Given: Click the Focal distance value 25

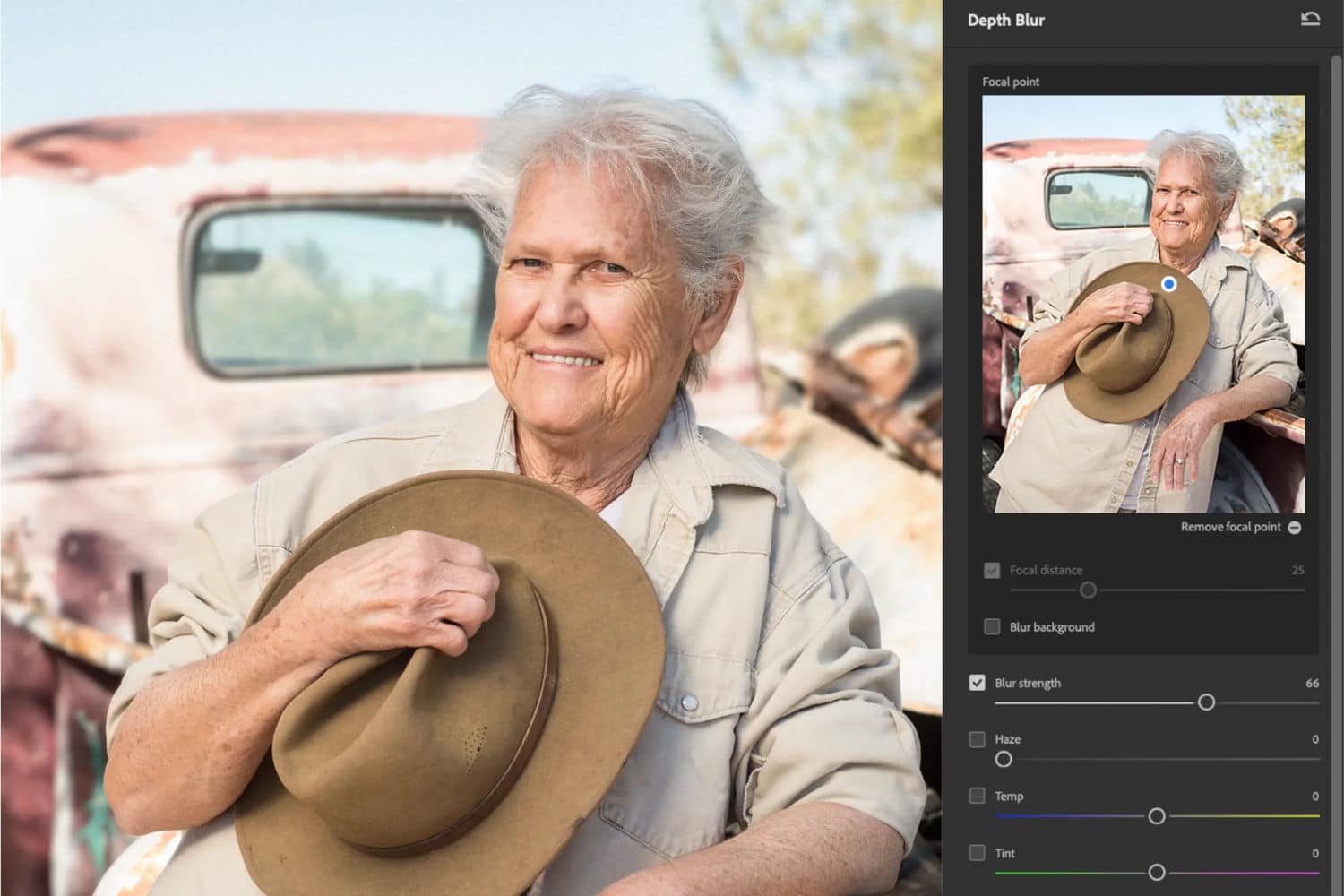Looking at the screenshot, I should click(1297, 570).
